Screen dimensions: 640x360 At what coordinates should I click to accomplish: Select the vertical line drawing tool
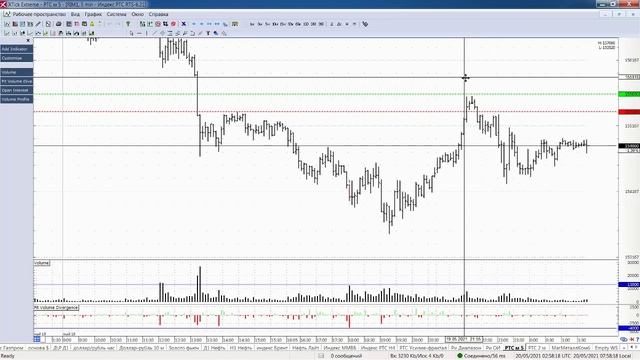click(x=147, y=33)
